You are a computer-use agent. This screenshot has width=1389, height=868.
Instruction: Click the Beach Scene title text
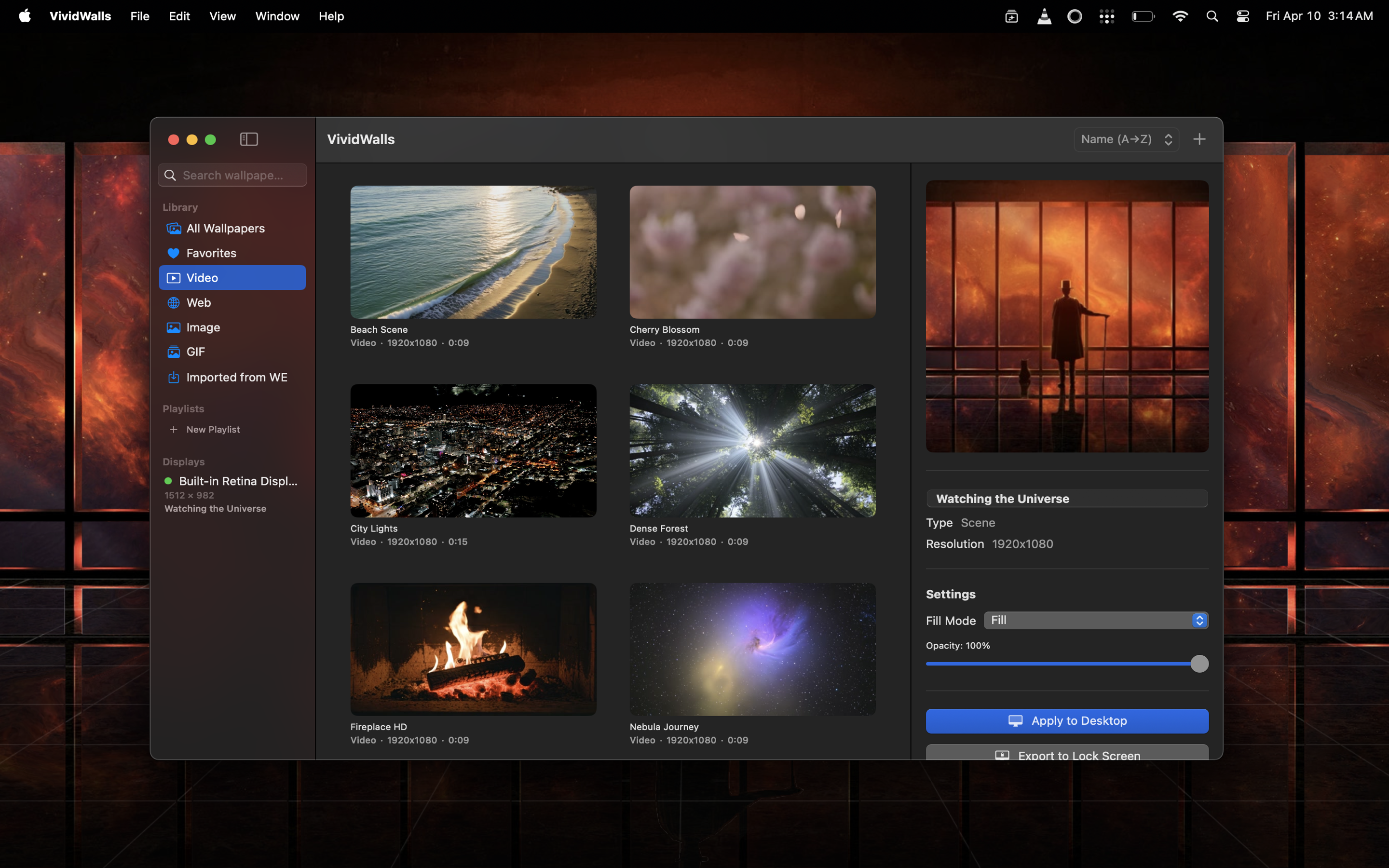tap(379, 329)
